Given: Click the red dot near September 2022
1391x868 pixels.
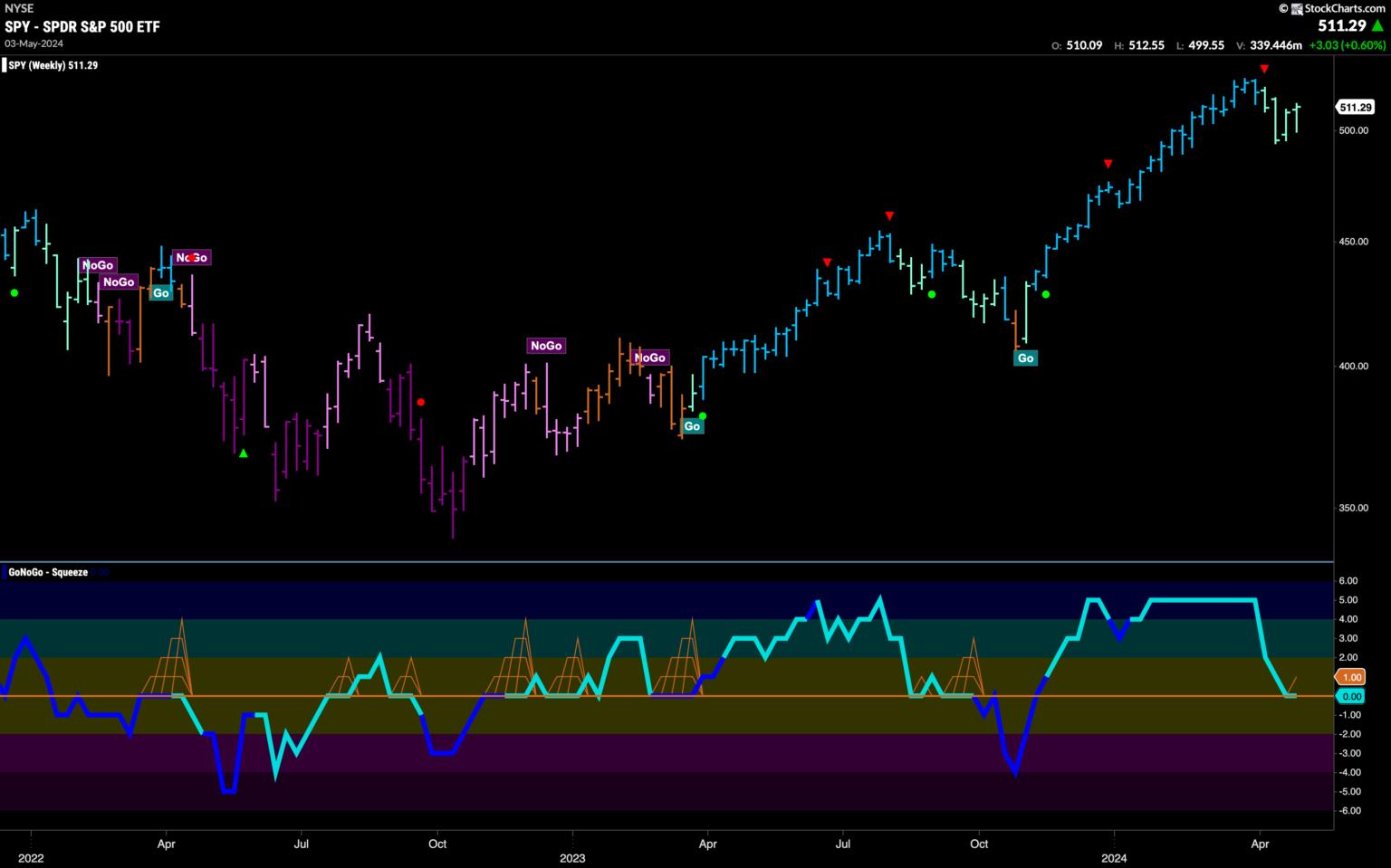Looking at the screenshot, I should (x=420, y=402).
